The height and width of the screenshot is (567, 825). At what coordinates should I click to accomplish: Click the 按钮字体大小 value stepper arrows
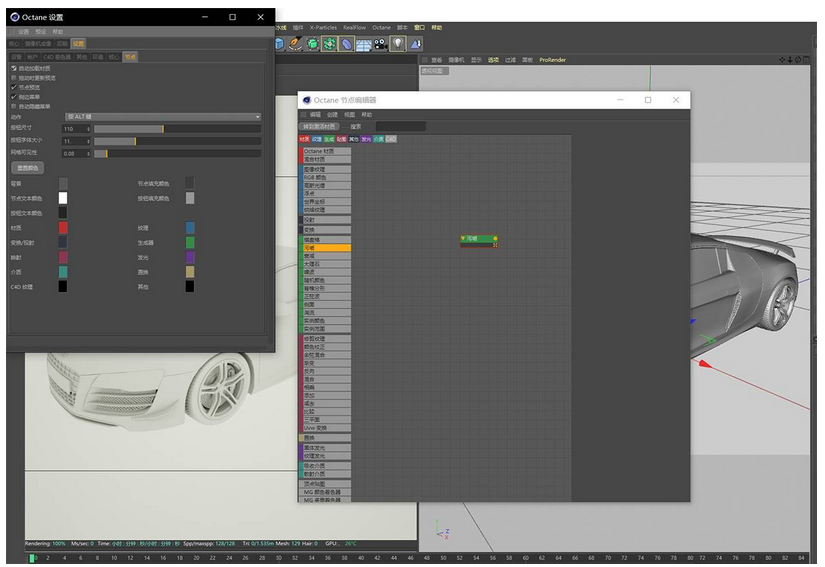(88, 141)
